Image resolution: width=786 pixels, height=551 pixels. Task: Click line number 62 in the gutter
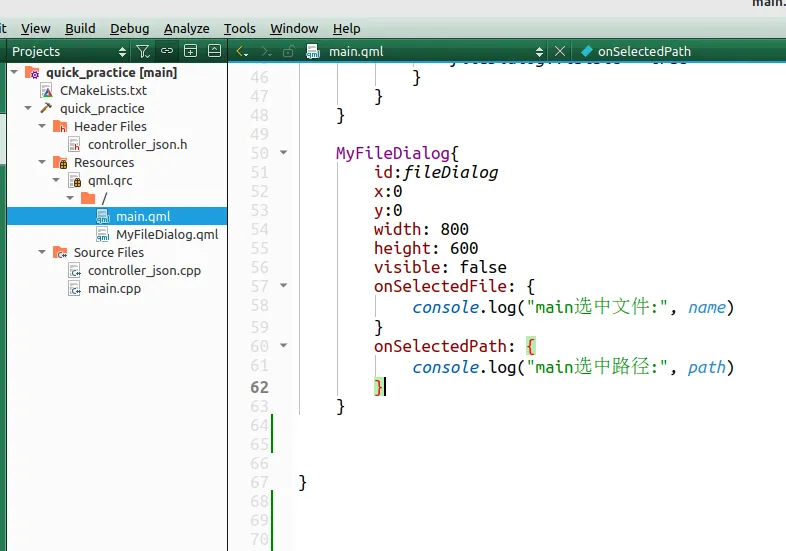(x=259, y=388)
